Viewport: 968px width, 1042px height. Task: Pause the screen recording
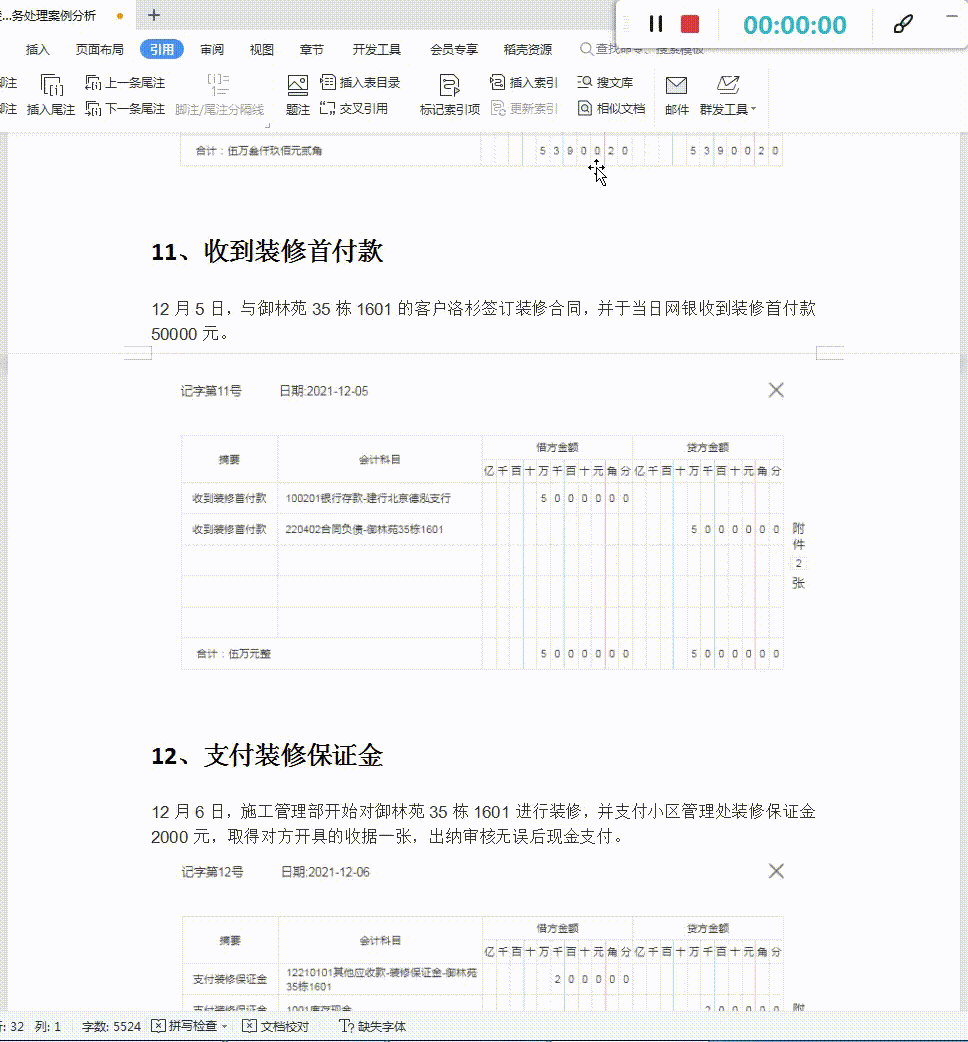click(657, 25)
